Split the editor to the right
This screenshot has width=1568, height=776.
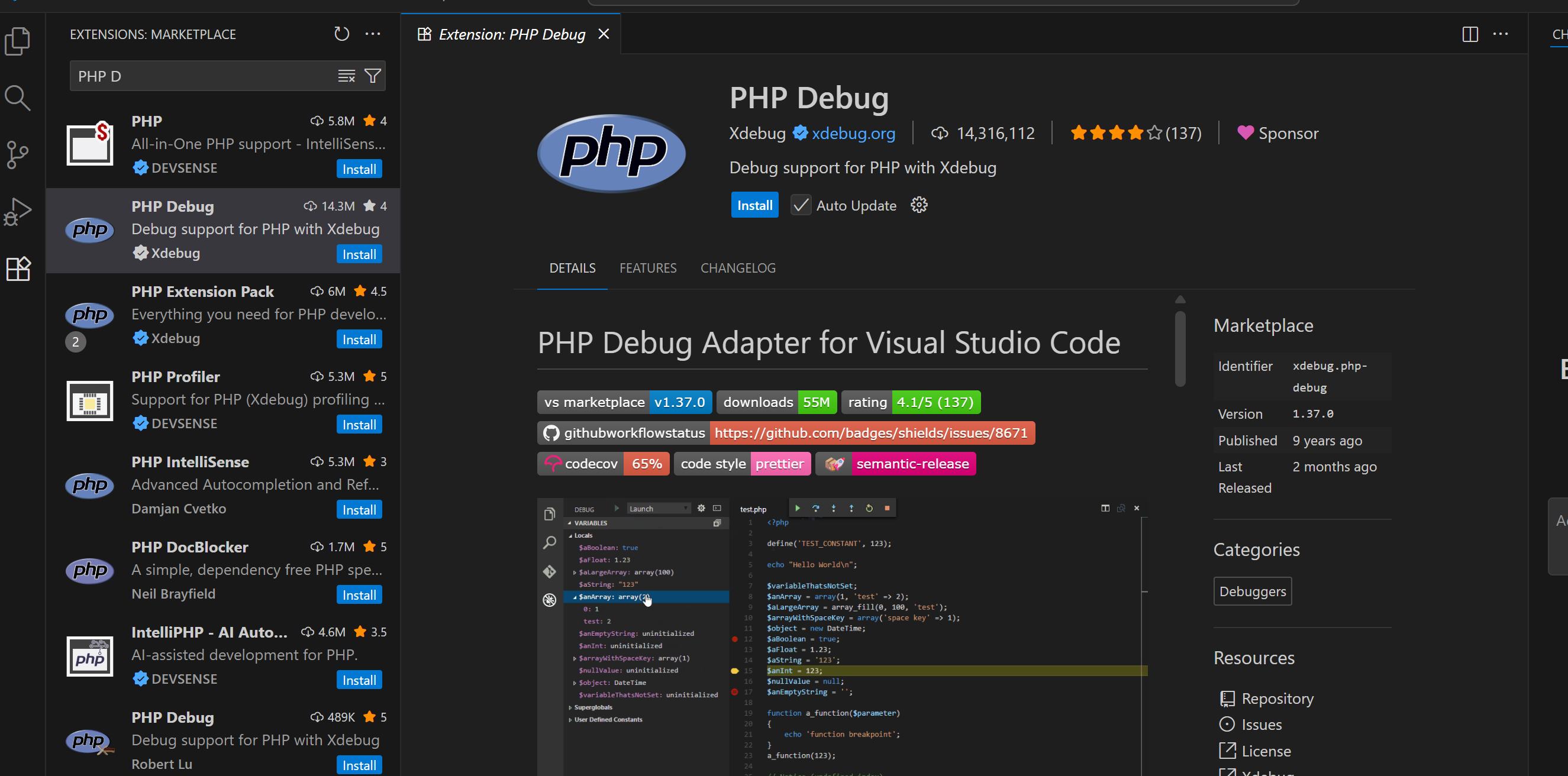coord(1469,34)
